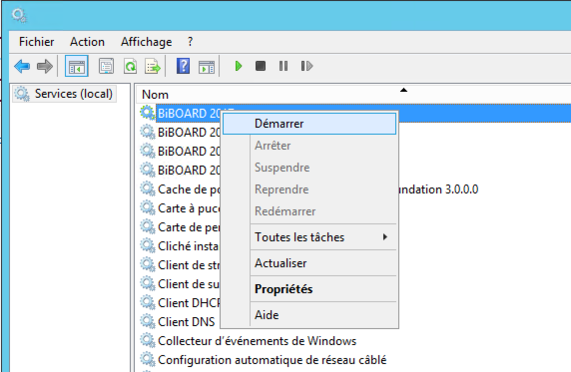
Task: Select Collecteur d'événements de Windows service
Action: 257,341
